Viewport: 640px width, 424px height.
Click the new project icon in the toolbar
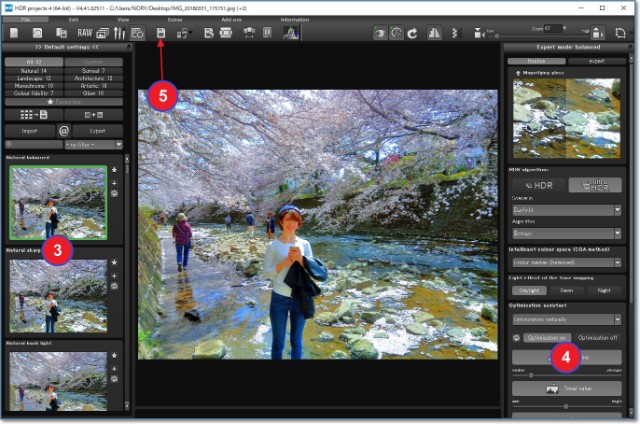[x=14, y=33]
